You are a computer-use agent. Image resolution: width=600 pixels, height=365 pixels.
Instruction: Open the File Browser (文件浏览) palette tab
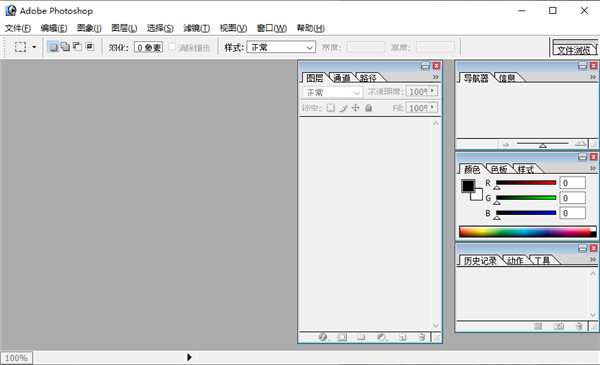(x=574, y=50)
